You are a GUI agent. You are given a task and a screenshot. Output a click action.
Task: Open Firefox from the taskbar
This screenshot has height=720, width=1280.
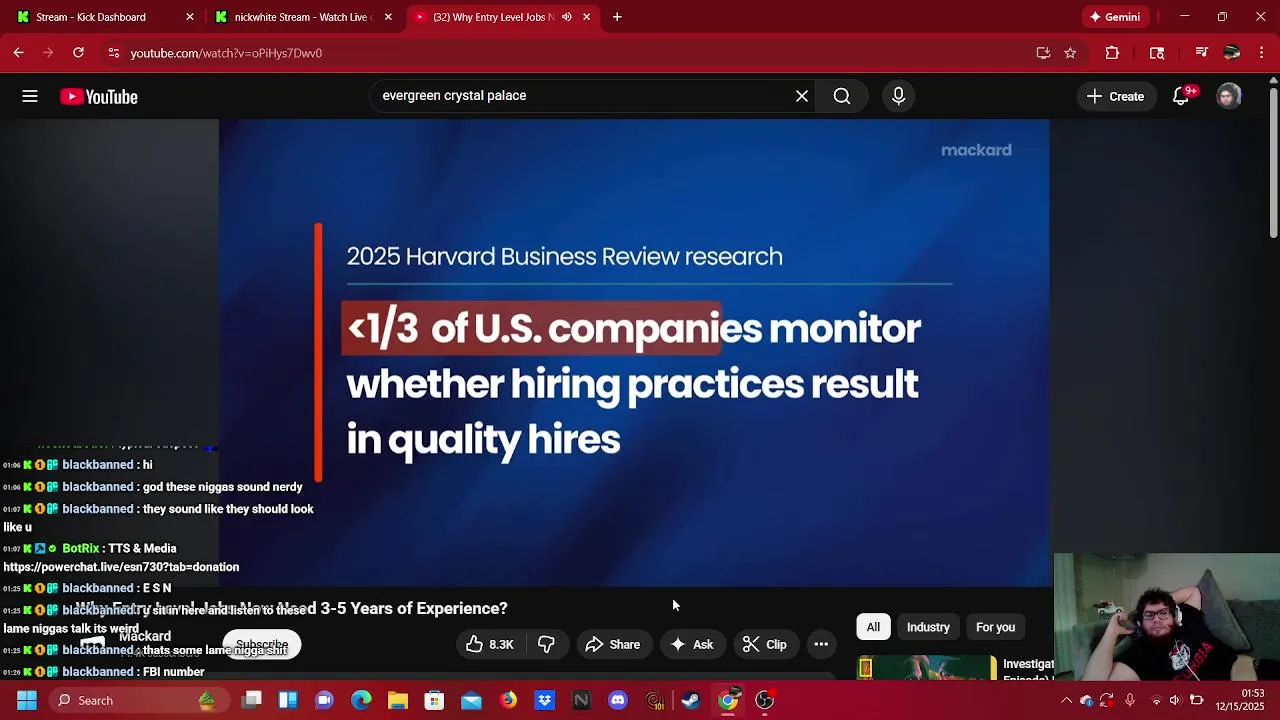(508, 700)
